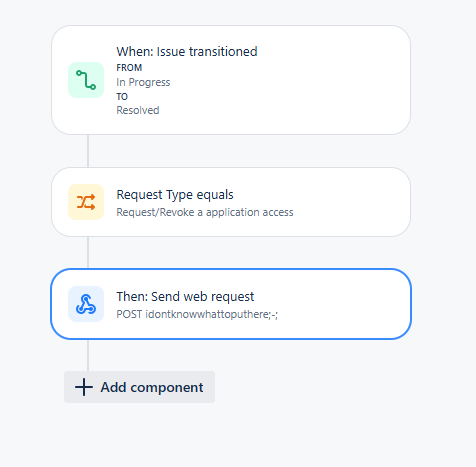Open the 'When: Issue transitioned' trigger title
This screenshot has height=467, width=476.
pyautogui.click(x=187, y=52)
